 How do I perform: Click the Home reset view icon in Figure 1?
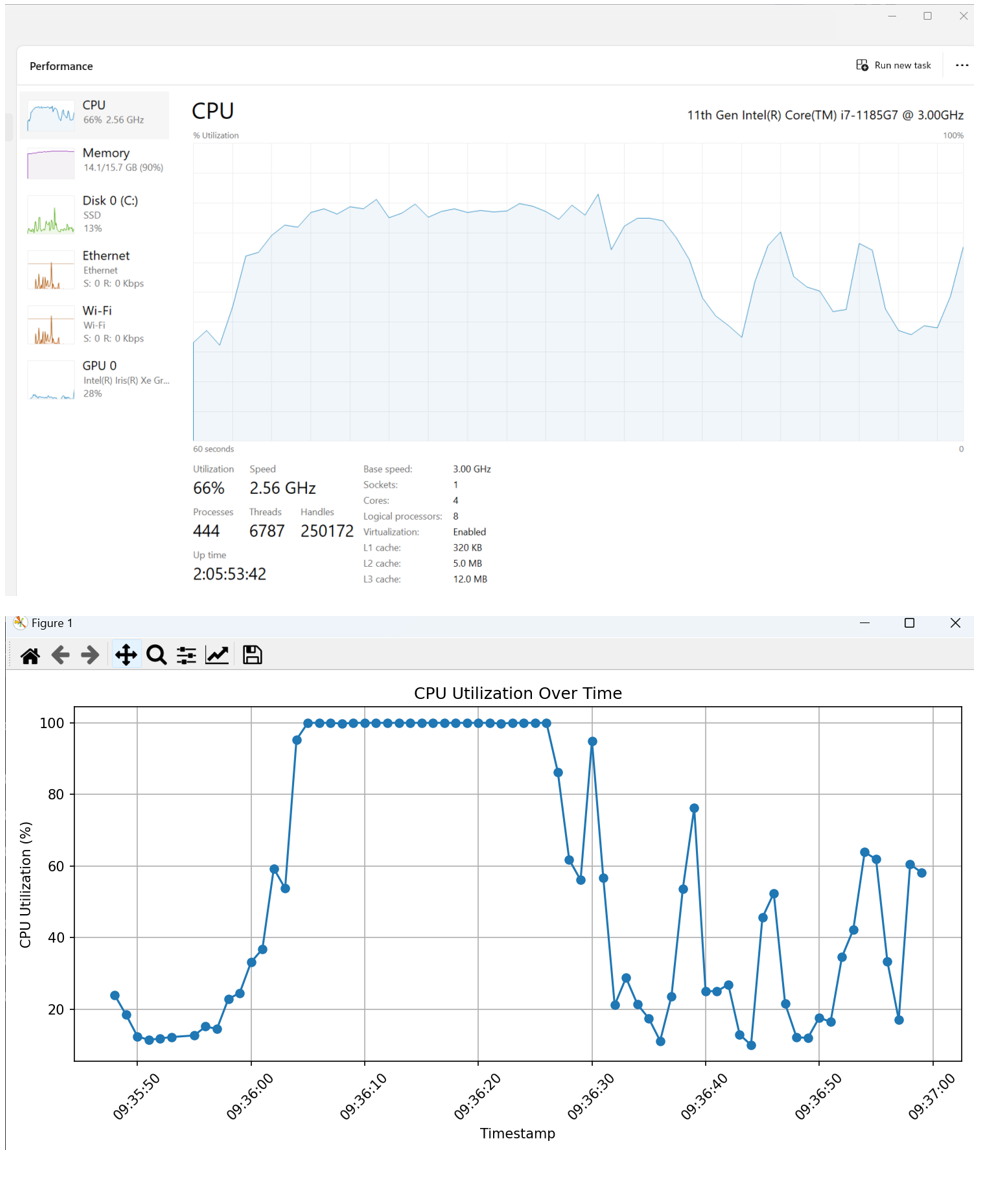click(30, 656)
